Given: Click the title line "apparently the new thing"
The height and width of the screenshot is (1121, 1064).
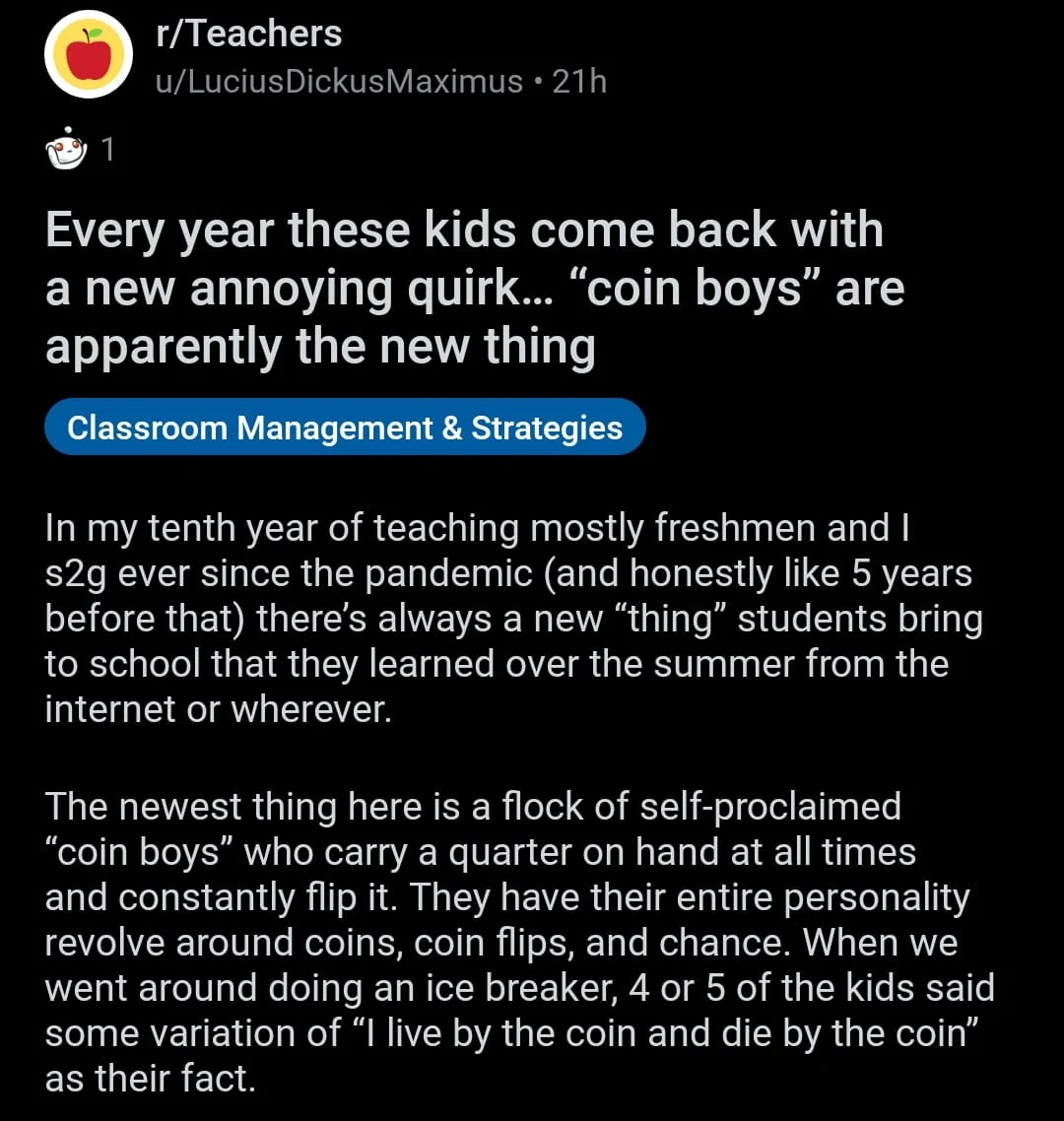Looking at the screenshot, I should coord(320,346).
